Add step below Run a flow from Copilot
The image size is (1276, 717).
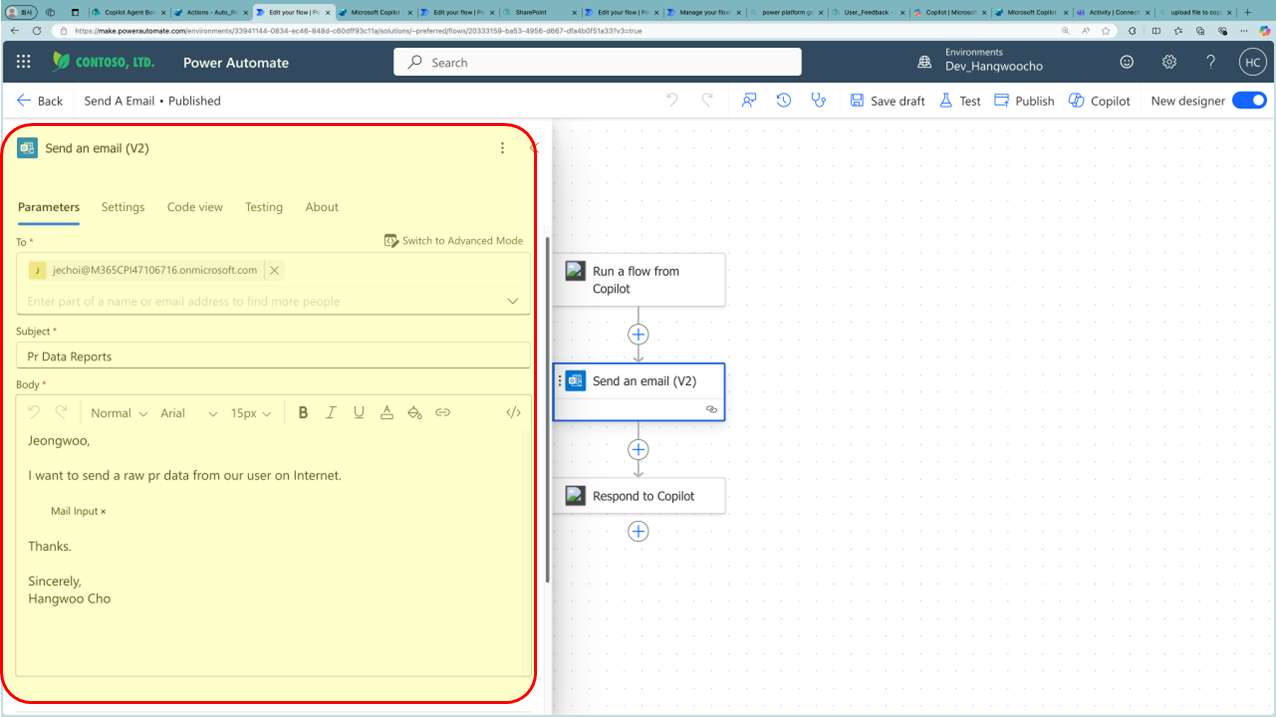pos(638,334)
